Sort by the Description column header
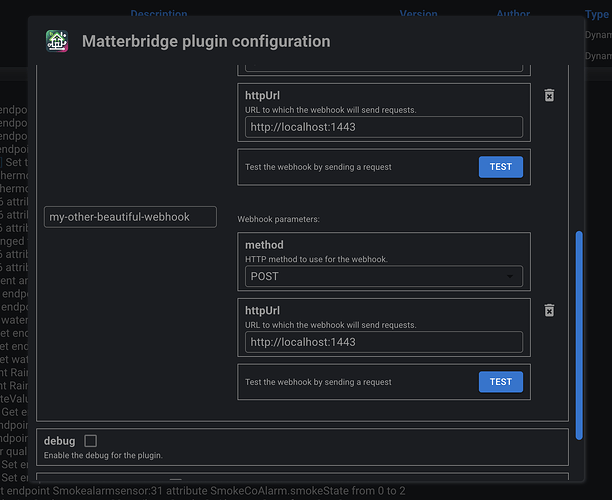The height and width of the screenshot is (500, 612). point(159,15)
